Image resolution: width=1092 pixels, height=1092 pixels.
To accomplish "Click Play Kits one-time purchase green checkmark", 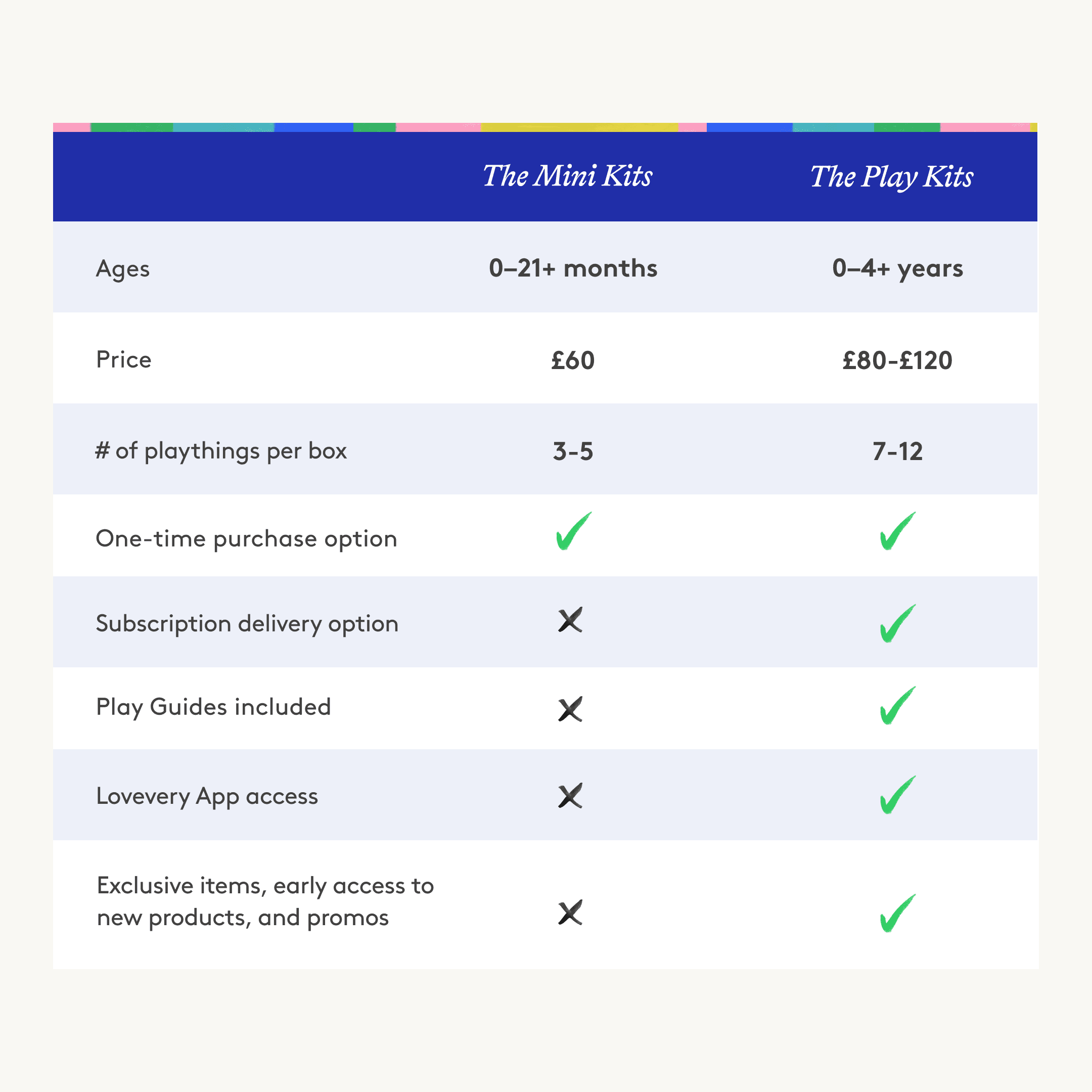I will click(897, 532).
